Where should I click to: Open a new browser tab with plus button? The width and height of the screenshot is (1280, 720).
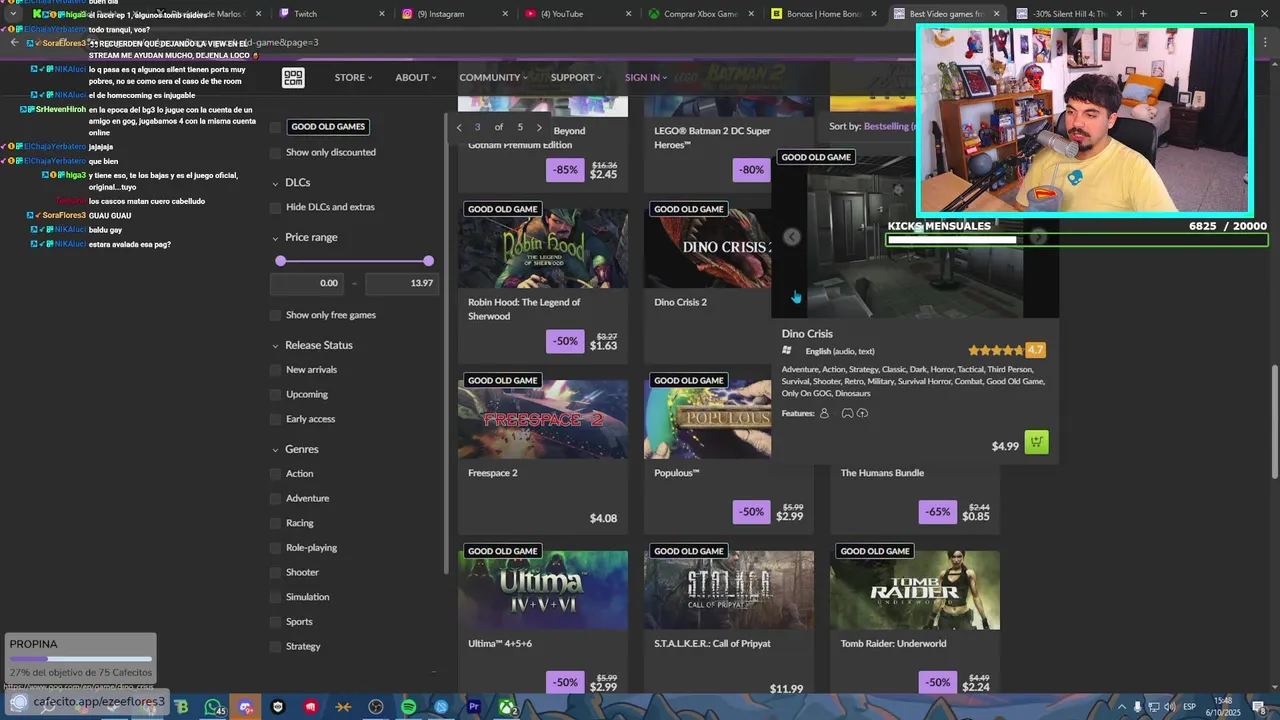coord(1143,14)
